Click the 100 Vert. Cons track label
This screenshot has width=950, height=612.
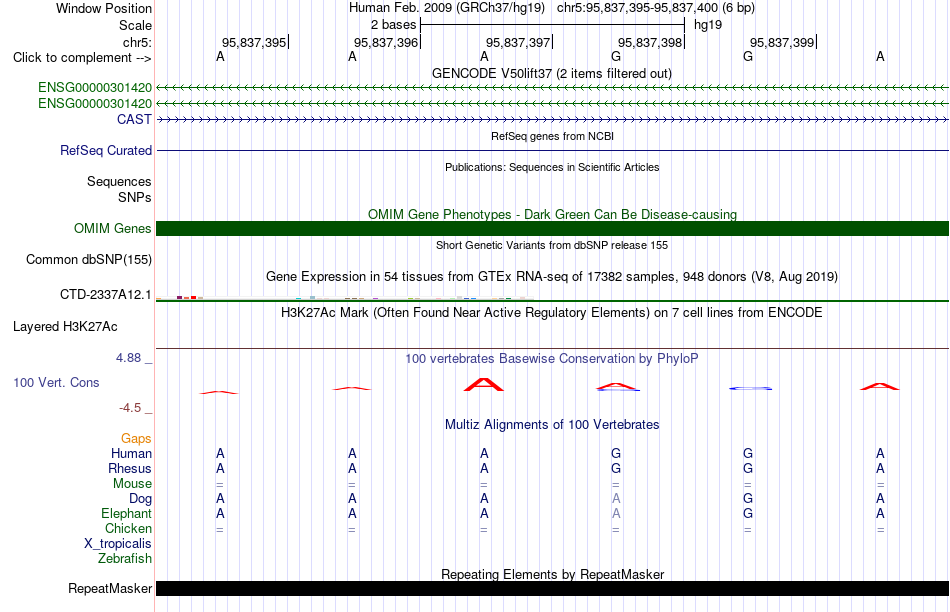pyautogui.click(x=56, y=382)
